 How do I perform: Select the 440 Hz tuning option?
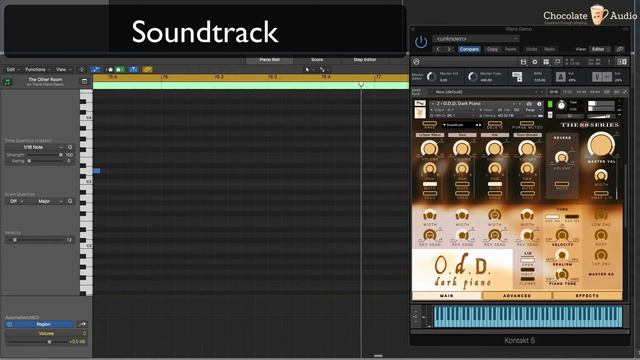(x=552, y=218)
